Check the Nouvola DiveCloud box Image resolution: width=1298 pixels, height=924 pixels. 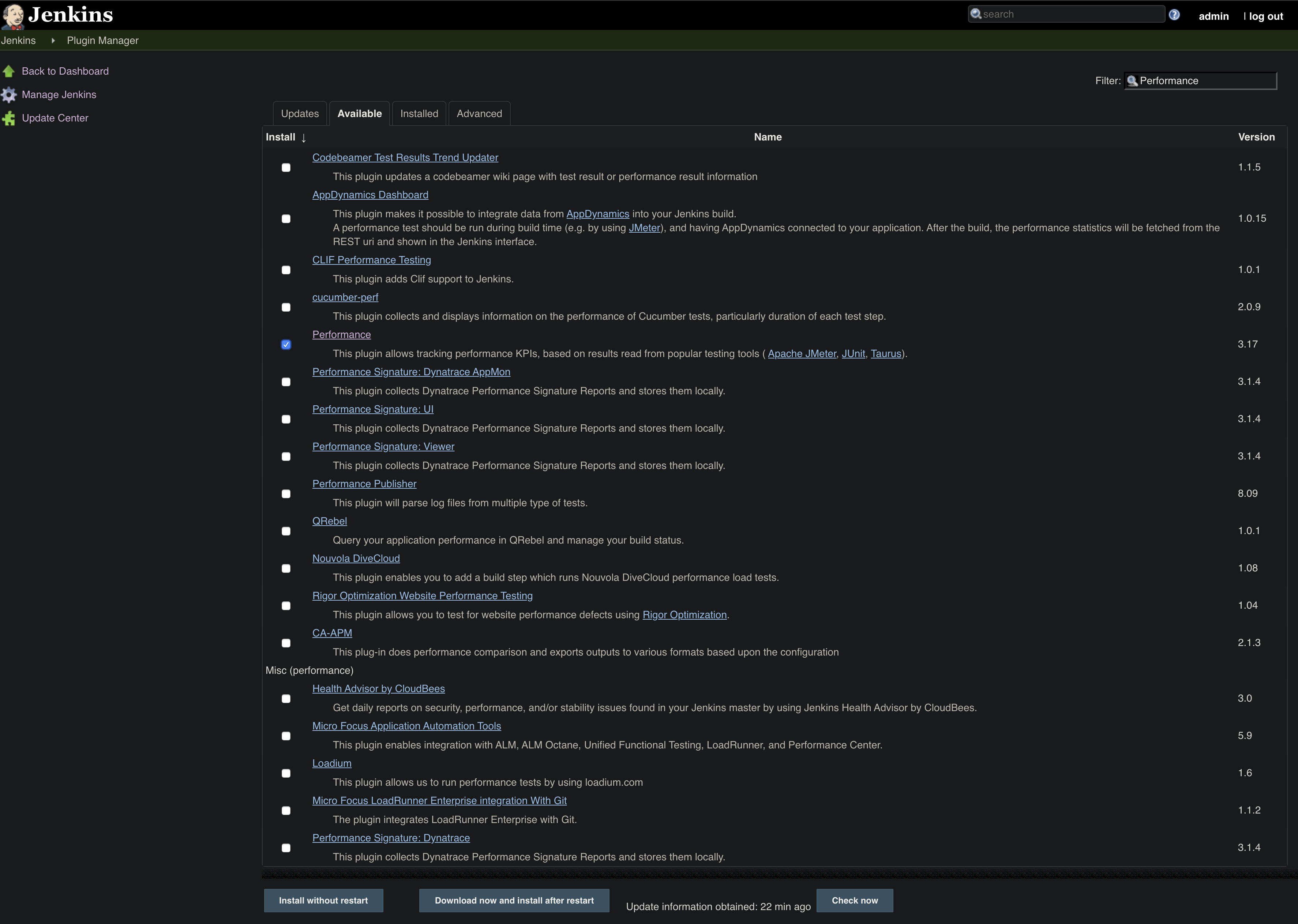pyautogui.click(x=286, y=568)
